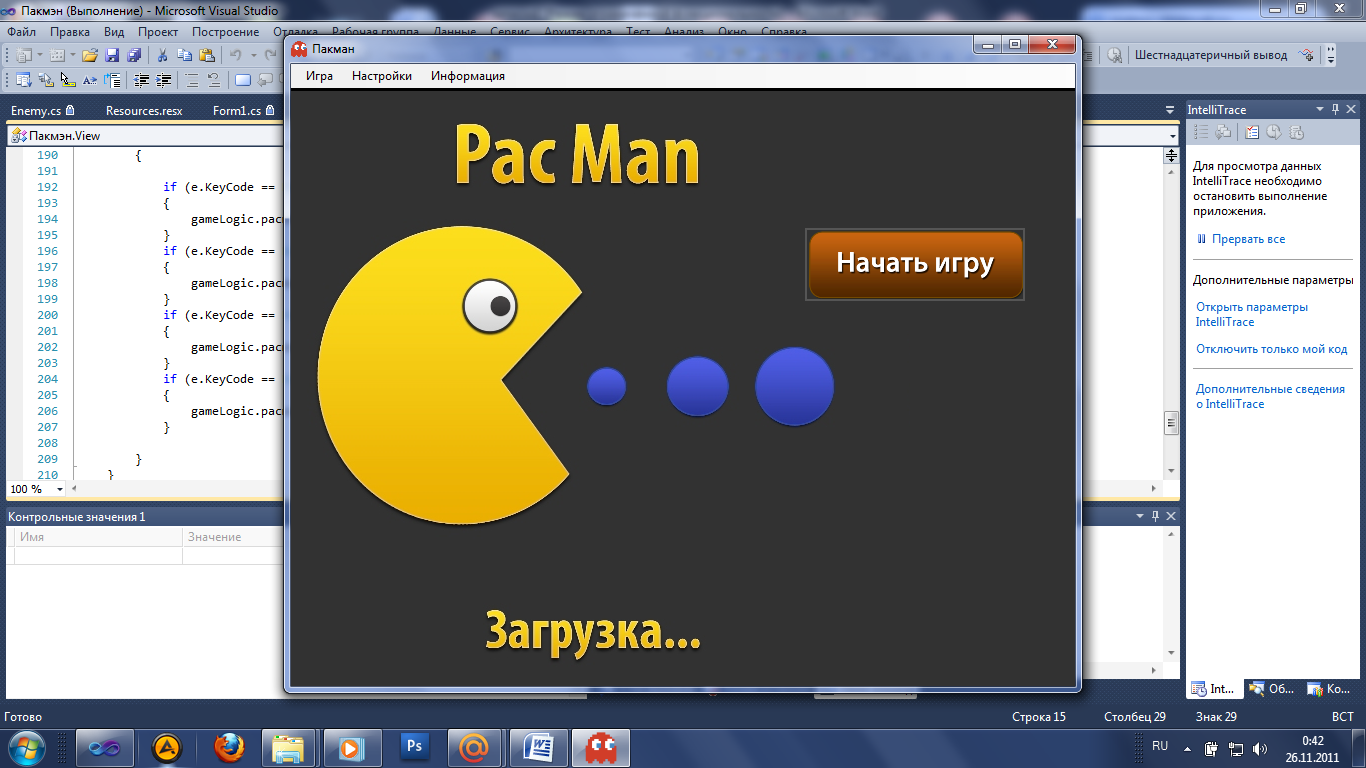Click the Cut scissors icon
1366x768 pixels.
163,55
